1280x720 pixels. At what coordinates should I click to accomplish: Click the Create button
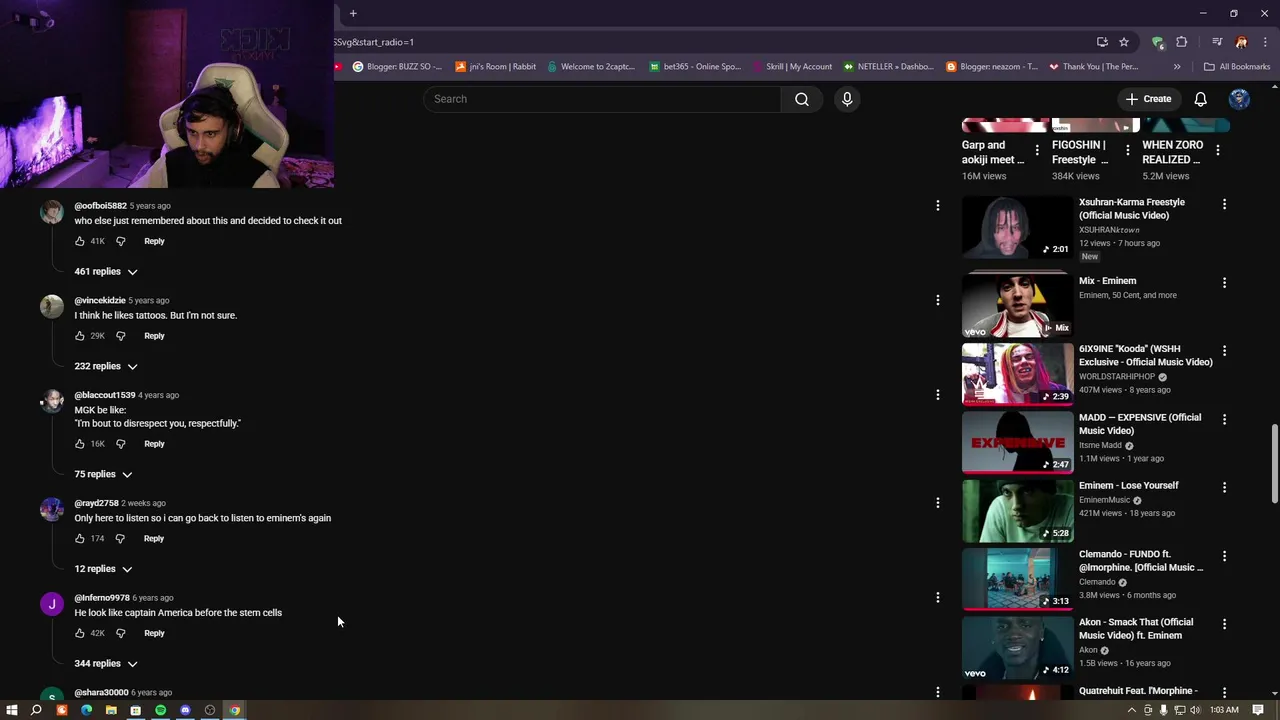1148,99
